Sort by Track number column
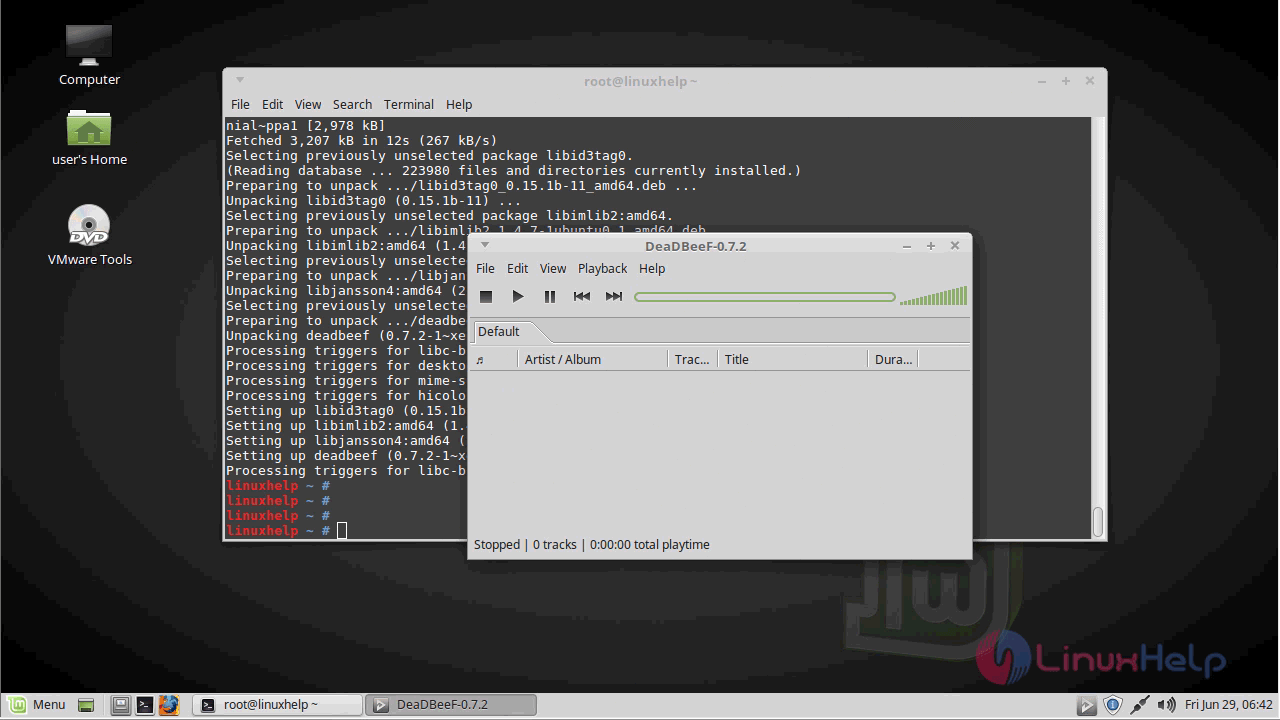This screenshot has width=1280, height=720. click(693, 359)
